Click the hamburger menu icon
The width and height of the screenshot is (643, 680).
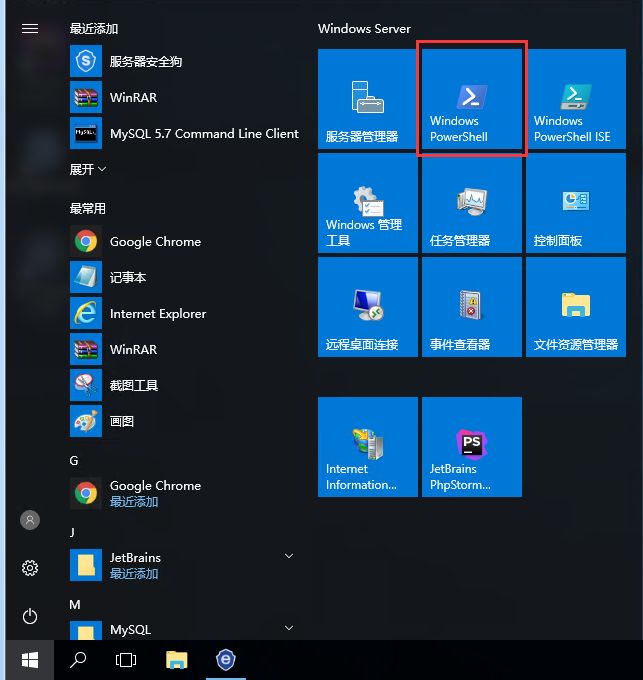coord(30,29)
